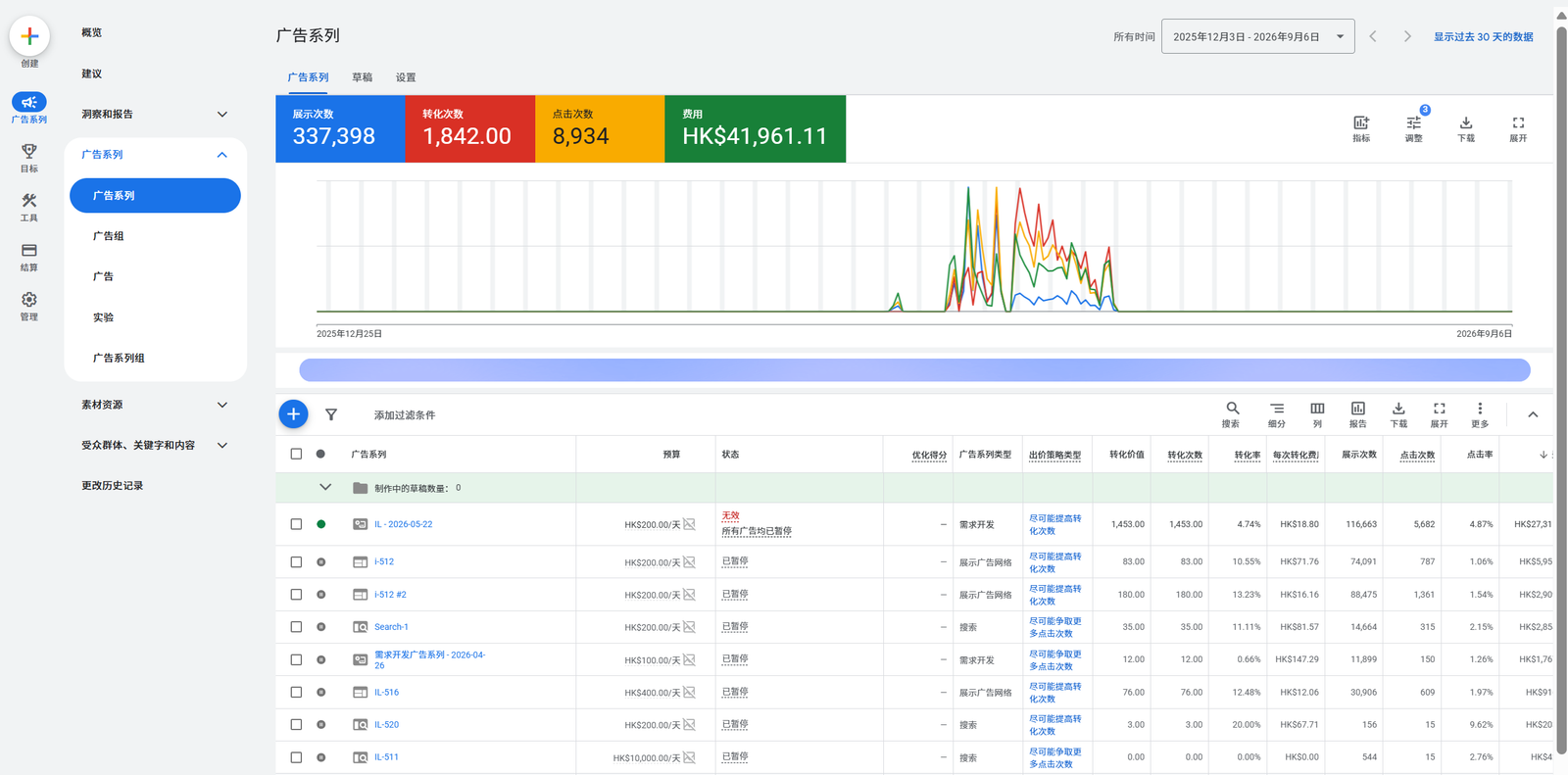Screen dimensions: 1568x775
Task: Expand 受众群体、关键字和内容 section
Action: point(222,445)
